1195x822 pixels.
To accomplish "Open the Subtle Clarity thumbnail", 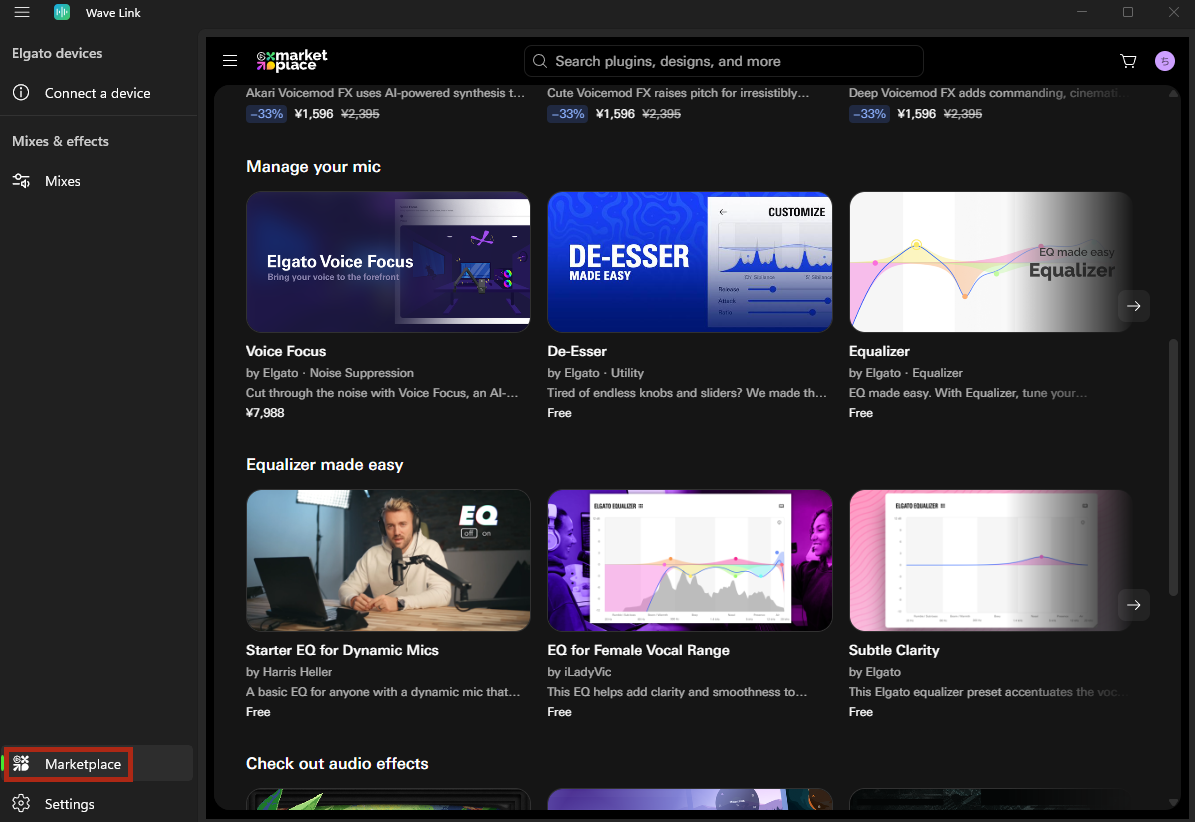I will (991, 560).
